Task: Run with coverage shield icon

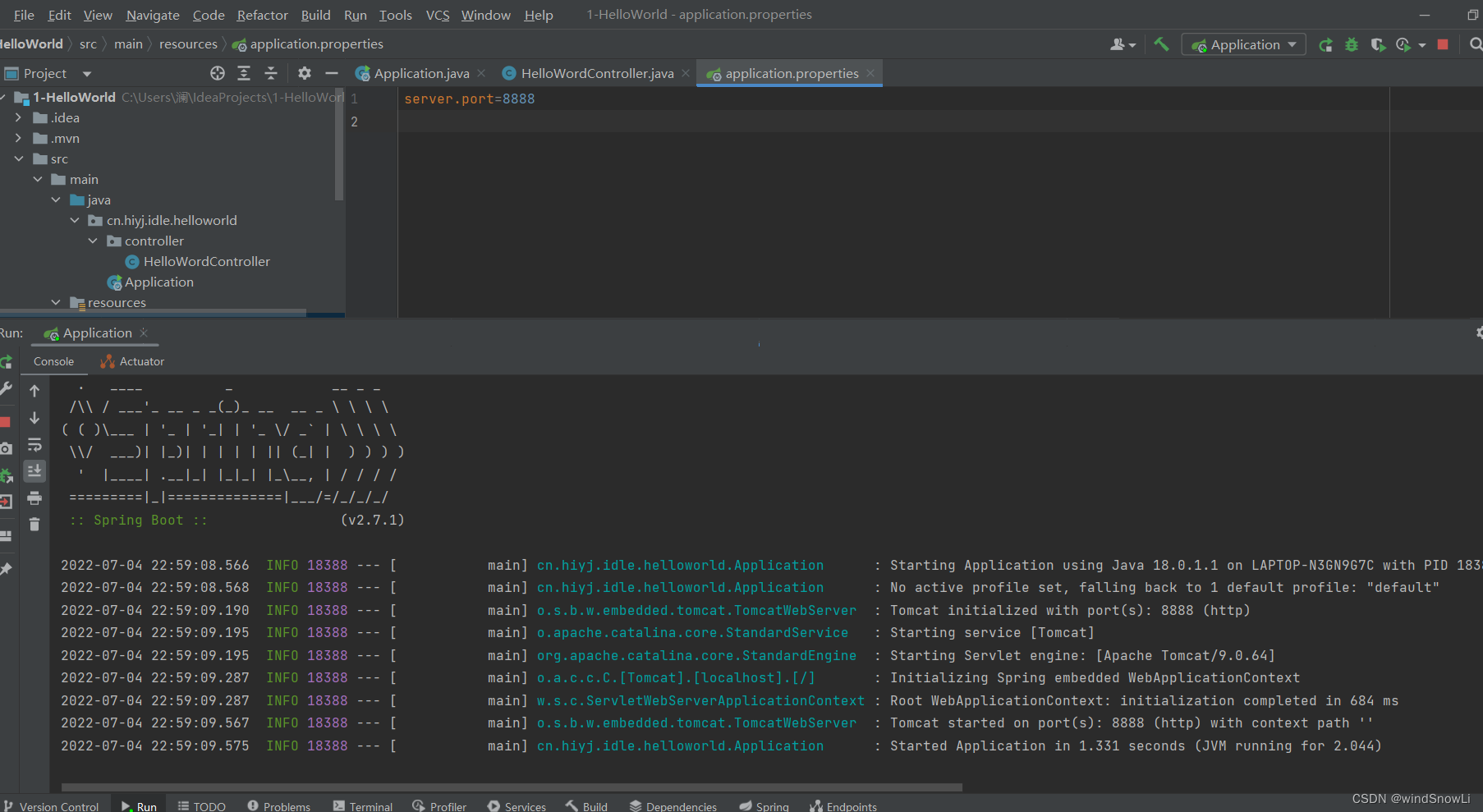Action: (1378, 45)
